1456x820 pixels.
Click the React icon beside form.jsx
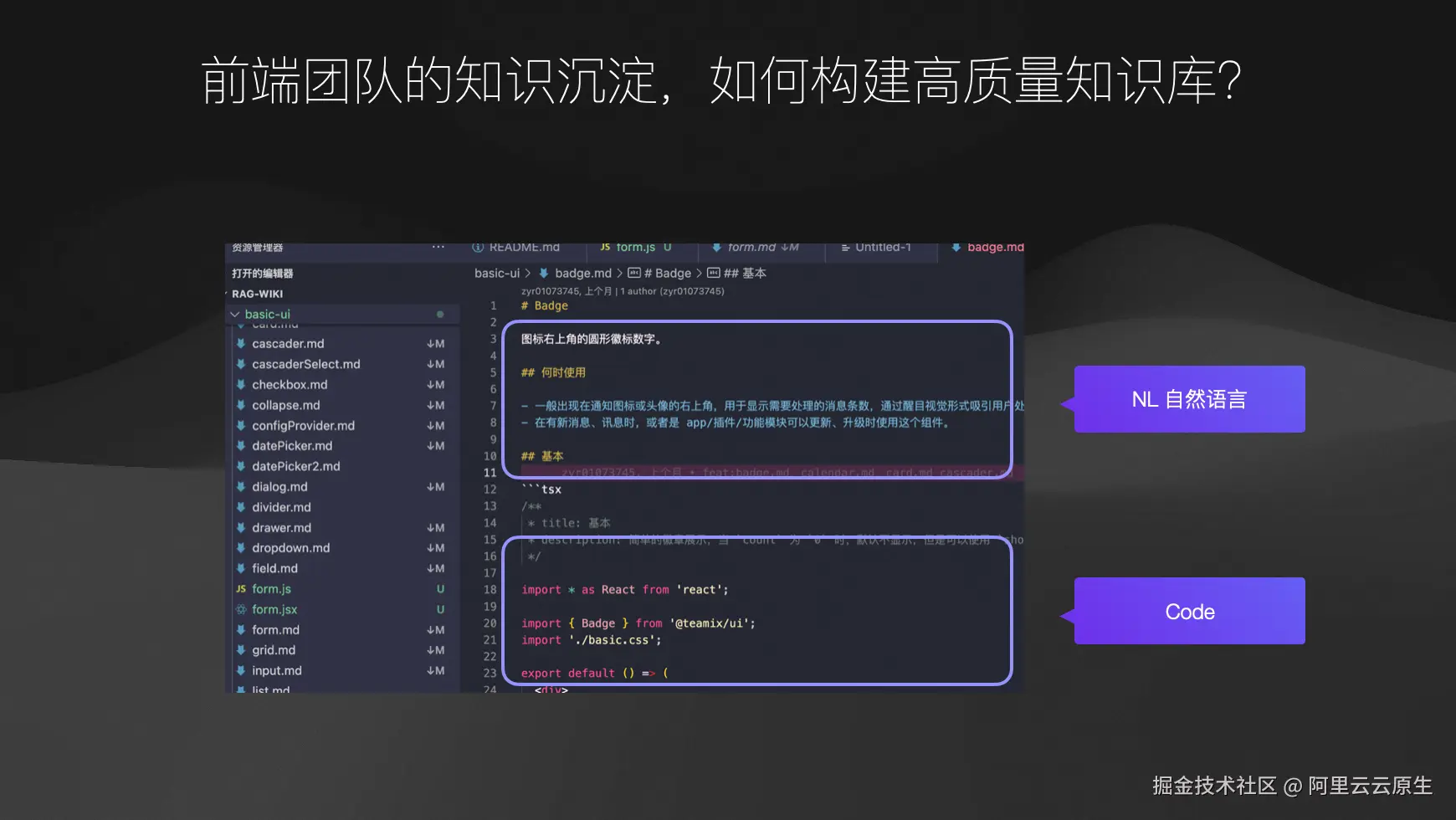[x=241, y=609]
